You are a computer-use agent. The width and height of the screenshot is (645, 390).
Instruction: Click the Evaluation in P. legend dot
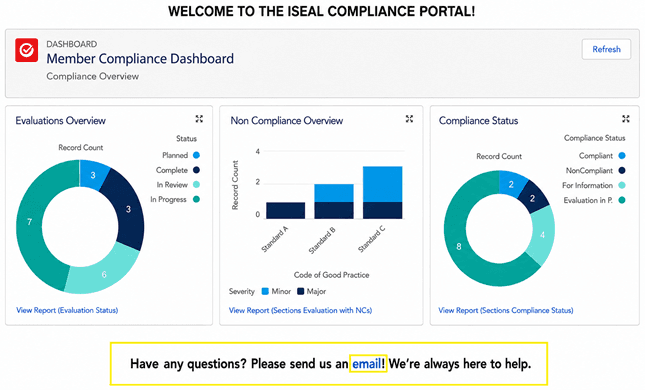622,200
